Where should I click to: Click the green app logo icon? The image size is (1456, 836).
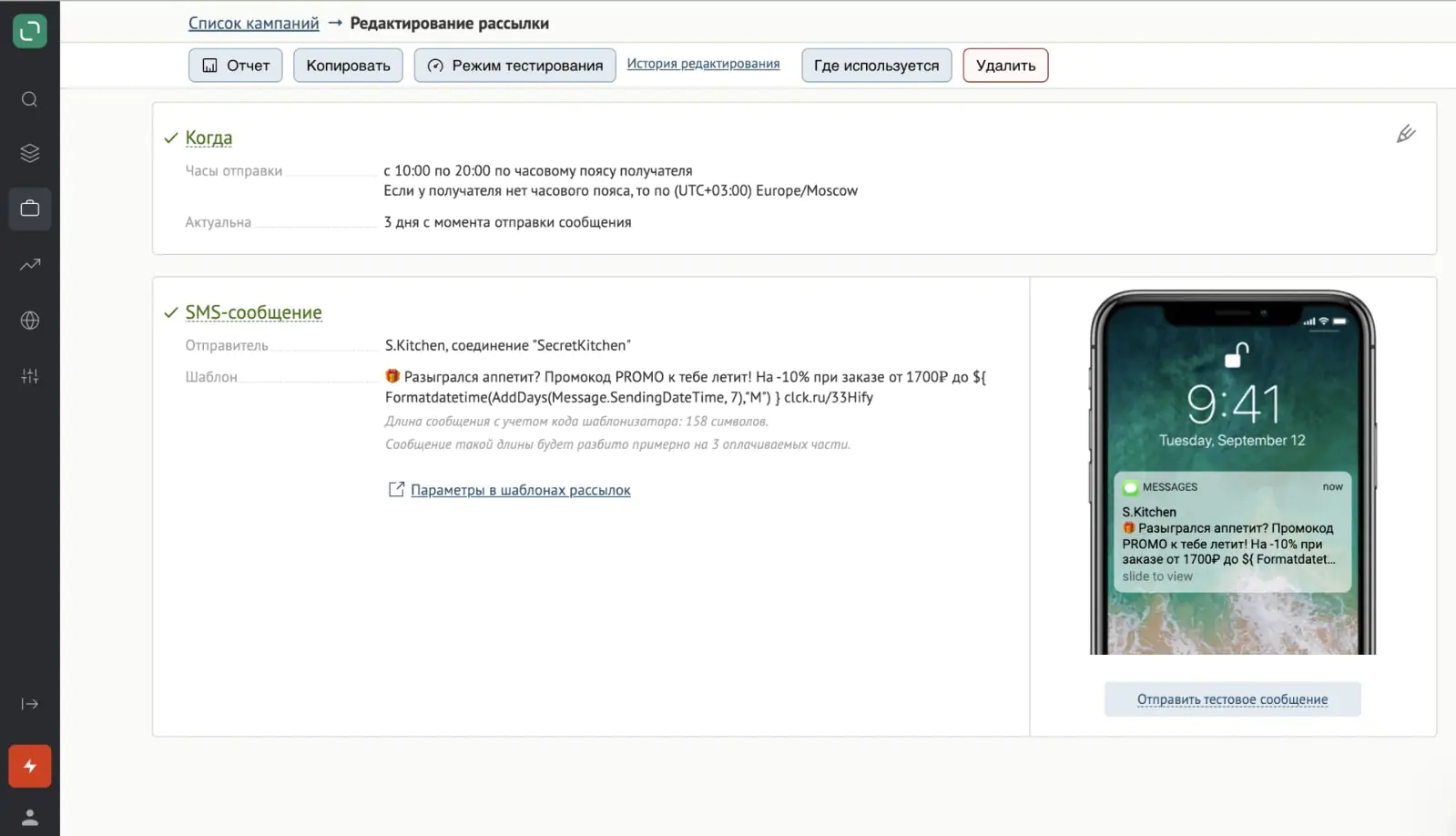point(29,31)
